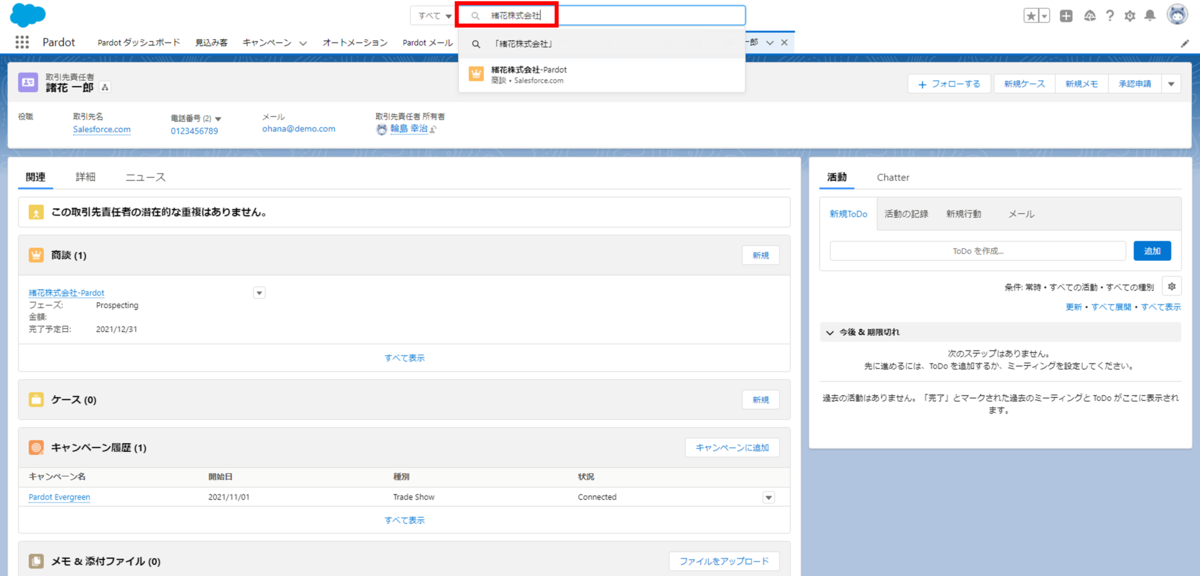Click the Salesforce cloud logo
Image resolution: width=1200 pixels, height=576 pixels.
(28, 14)
